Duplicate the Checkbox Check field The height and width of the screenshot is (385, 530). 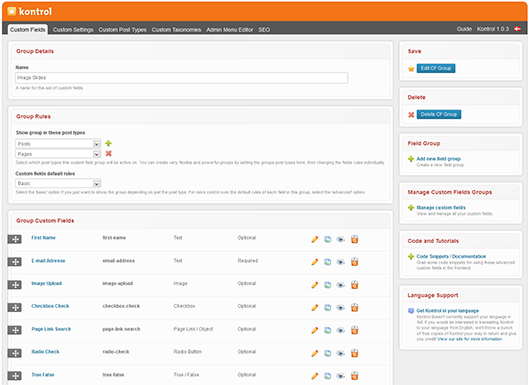click(328, 308)
